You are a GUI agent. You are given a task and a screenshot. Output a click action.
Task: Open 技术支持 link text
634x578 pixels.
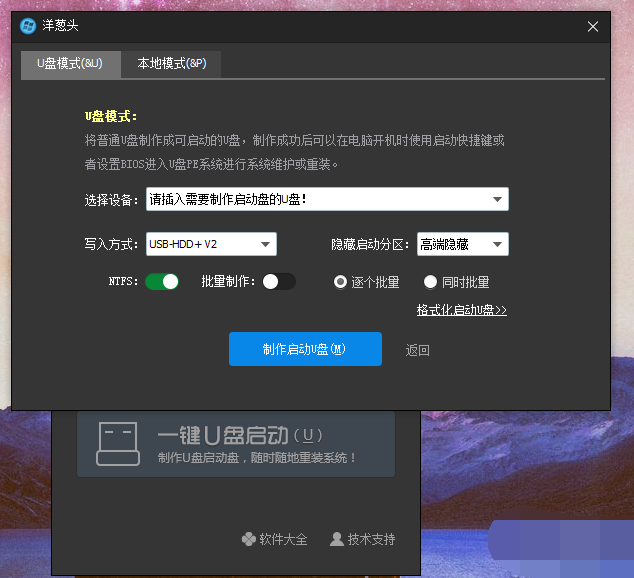[372, 539]
